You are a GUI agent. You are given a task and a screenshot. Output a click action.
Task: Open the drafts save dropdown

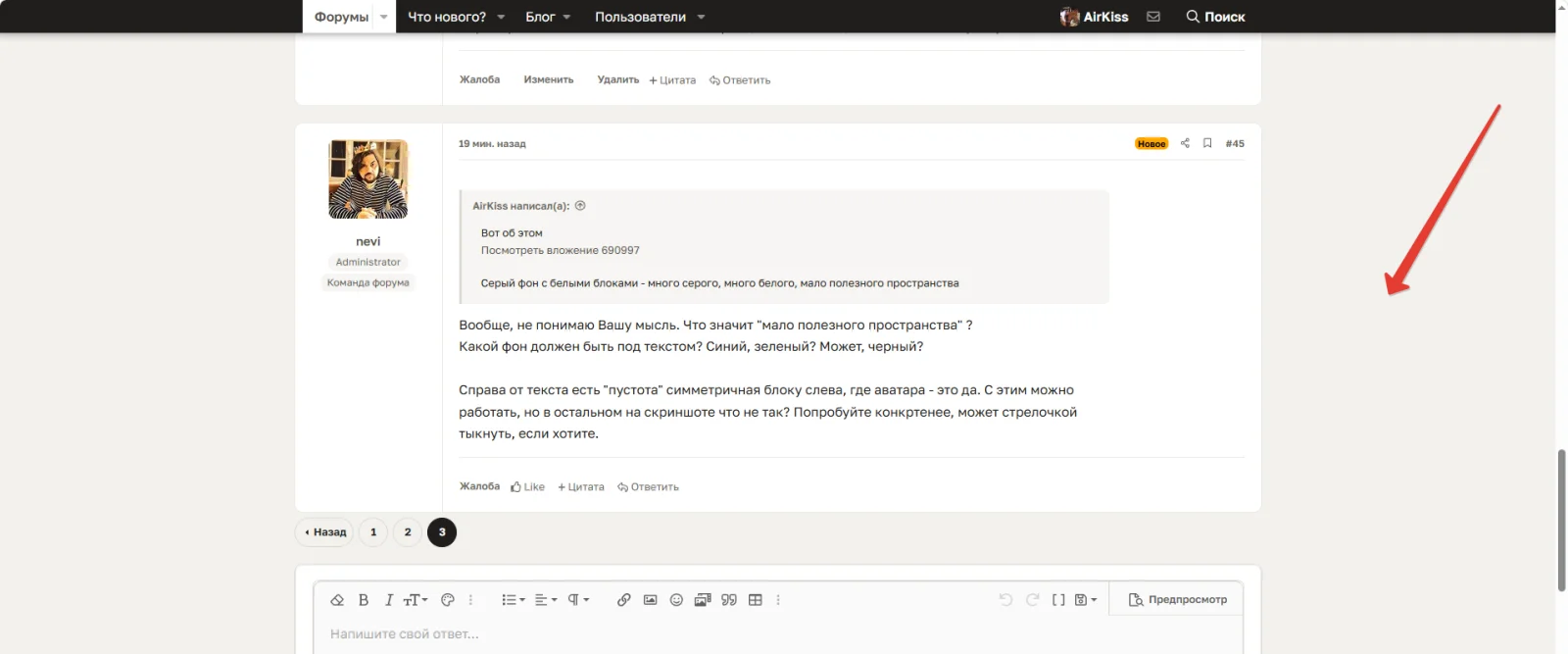point(1086,600)
